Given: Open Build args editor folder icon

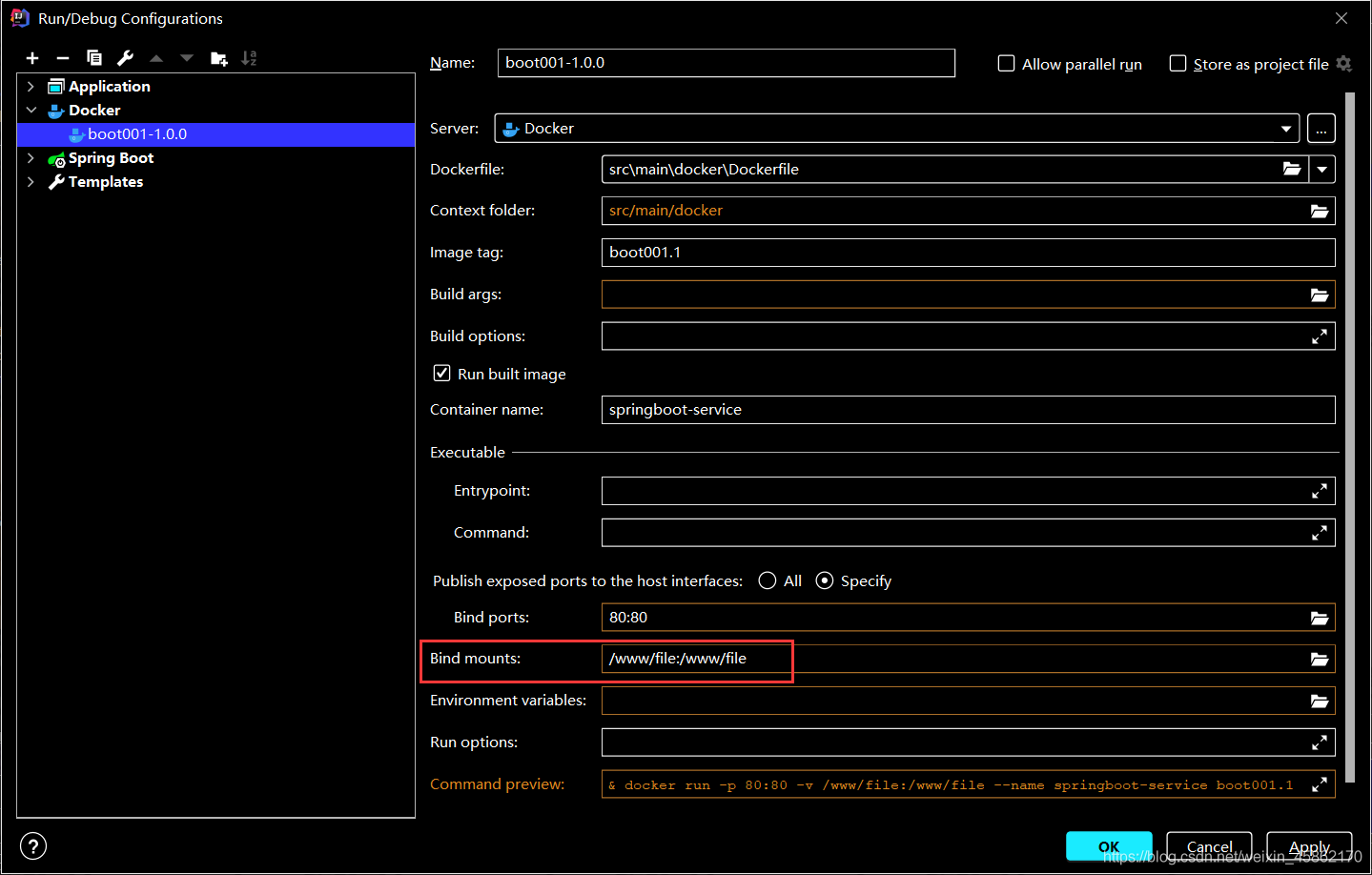Looking at the screenshot, I should [1320, 295].
